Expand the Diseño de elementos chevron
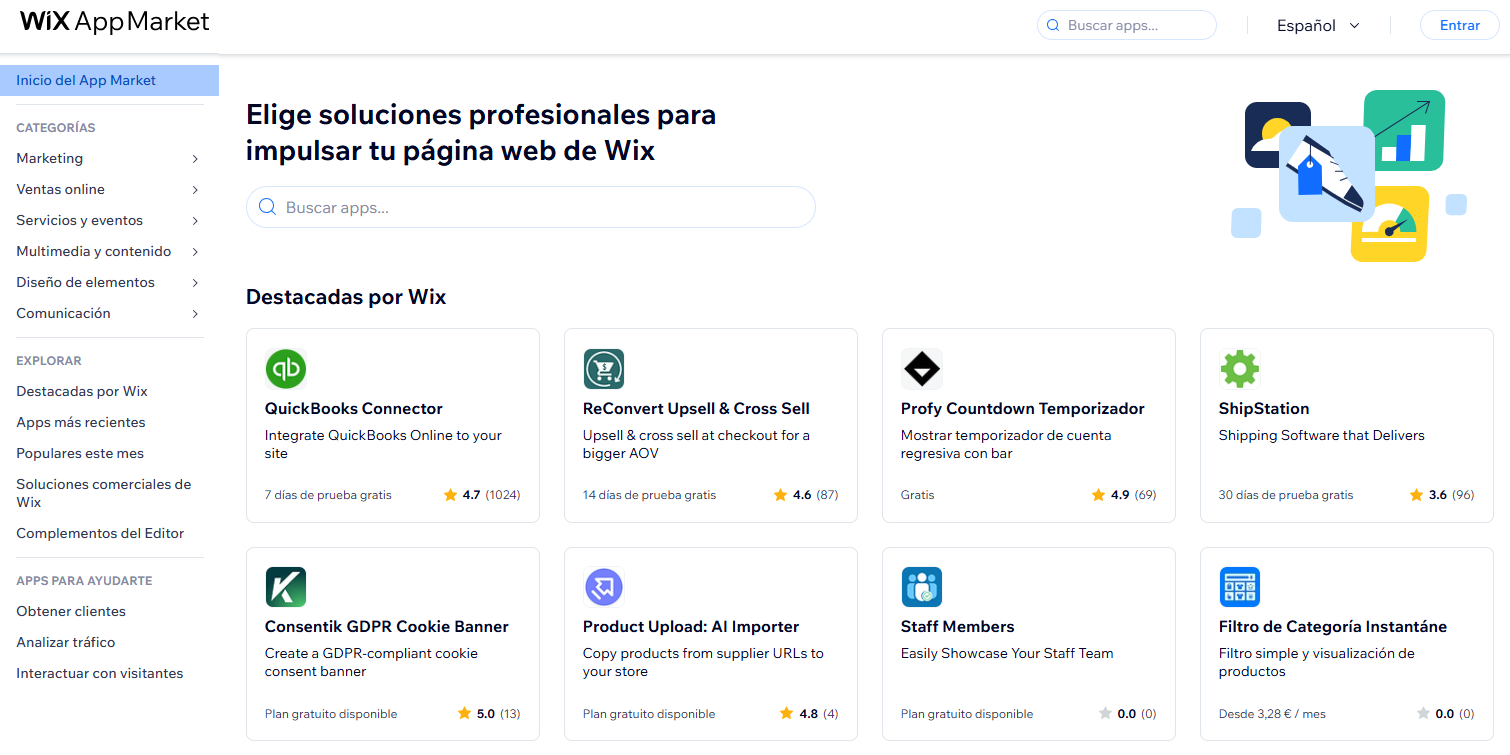Screen dimensions: 1510x755 195,283
